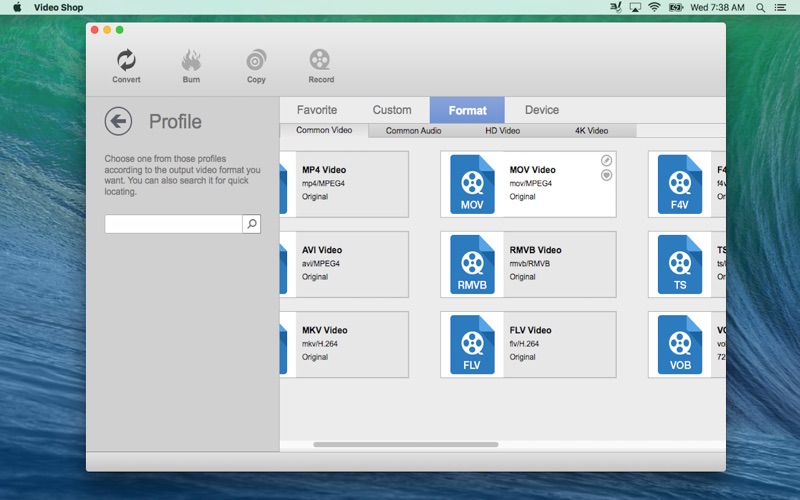Image resolution: width=800 pixels, height=500 pixels.
Task: Open the 4K Video subtab
Action: click(x=591, y=131)
